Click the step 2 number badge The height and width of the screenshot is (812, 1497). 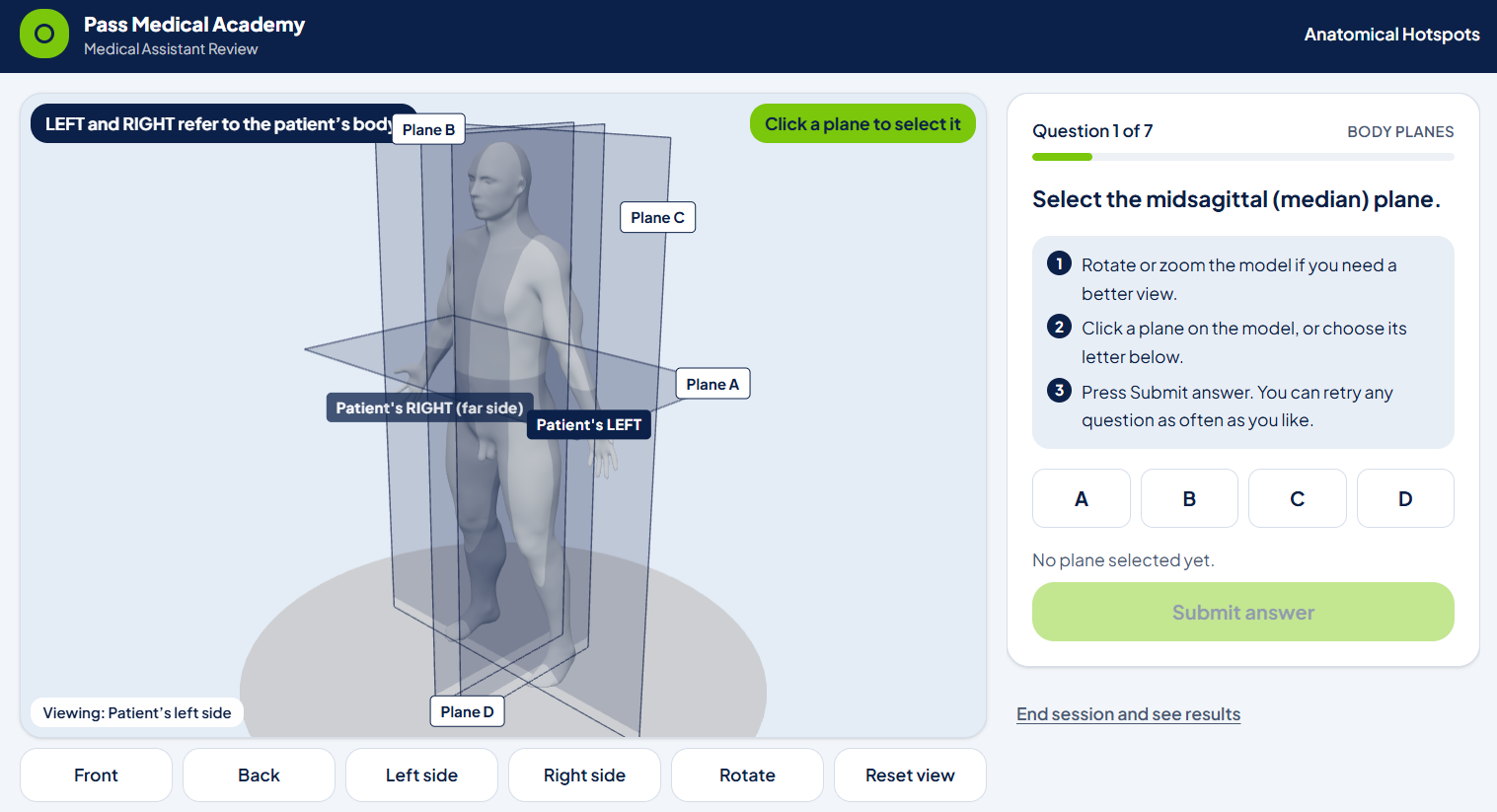click(x=1059, y=327)
